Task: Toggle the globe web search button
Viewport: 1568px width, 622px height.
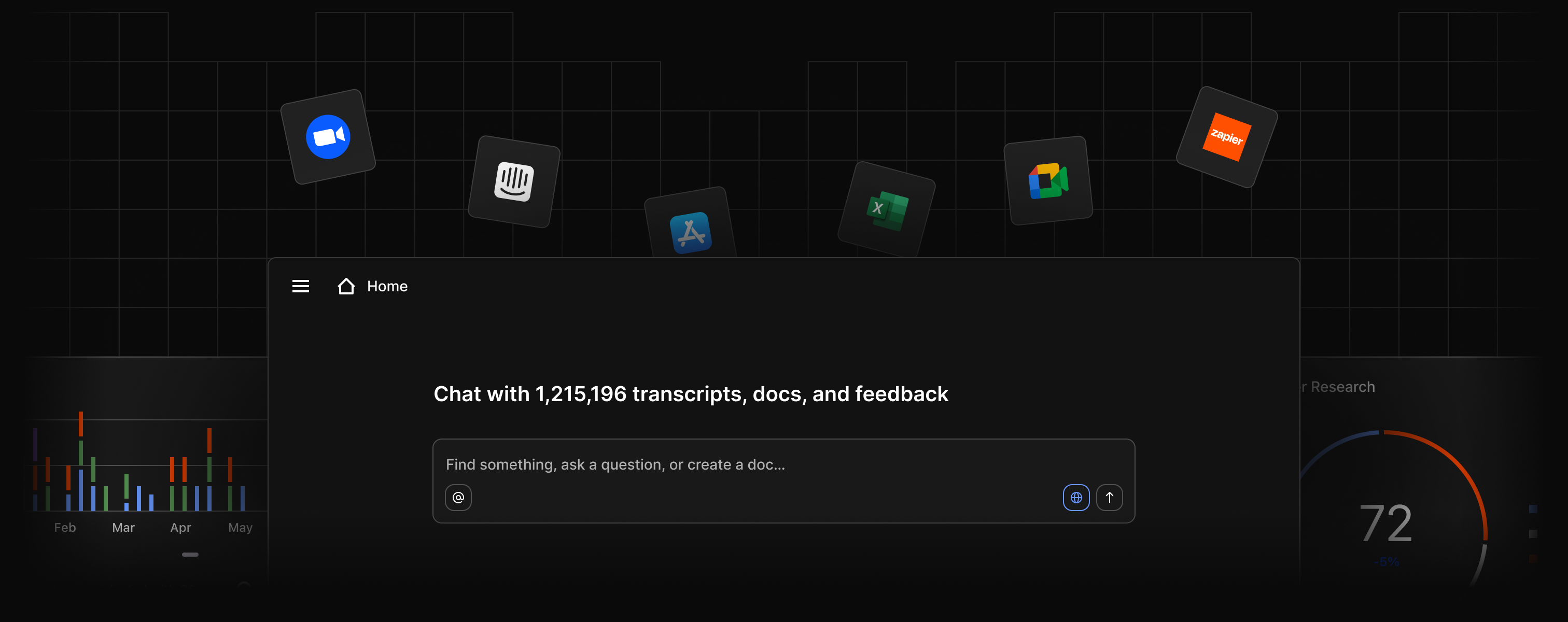Action: pyautogui.click(x=1076, y=497)
